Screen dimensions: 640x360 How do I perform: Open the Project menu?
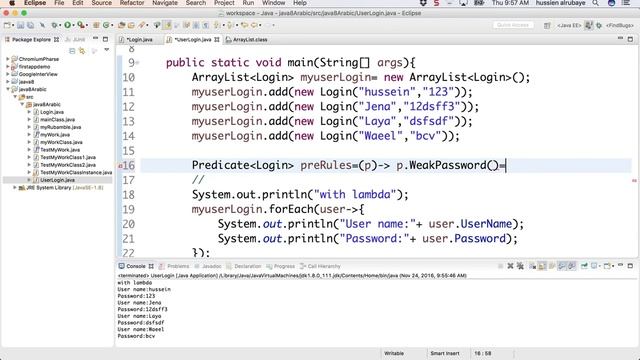coord(224,3)
